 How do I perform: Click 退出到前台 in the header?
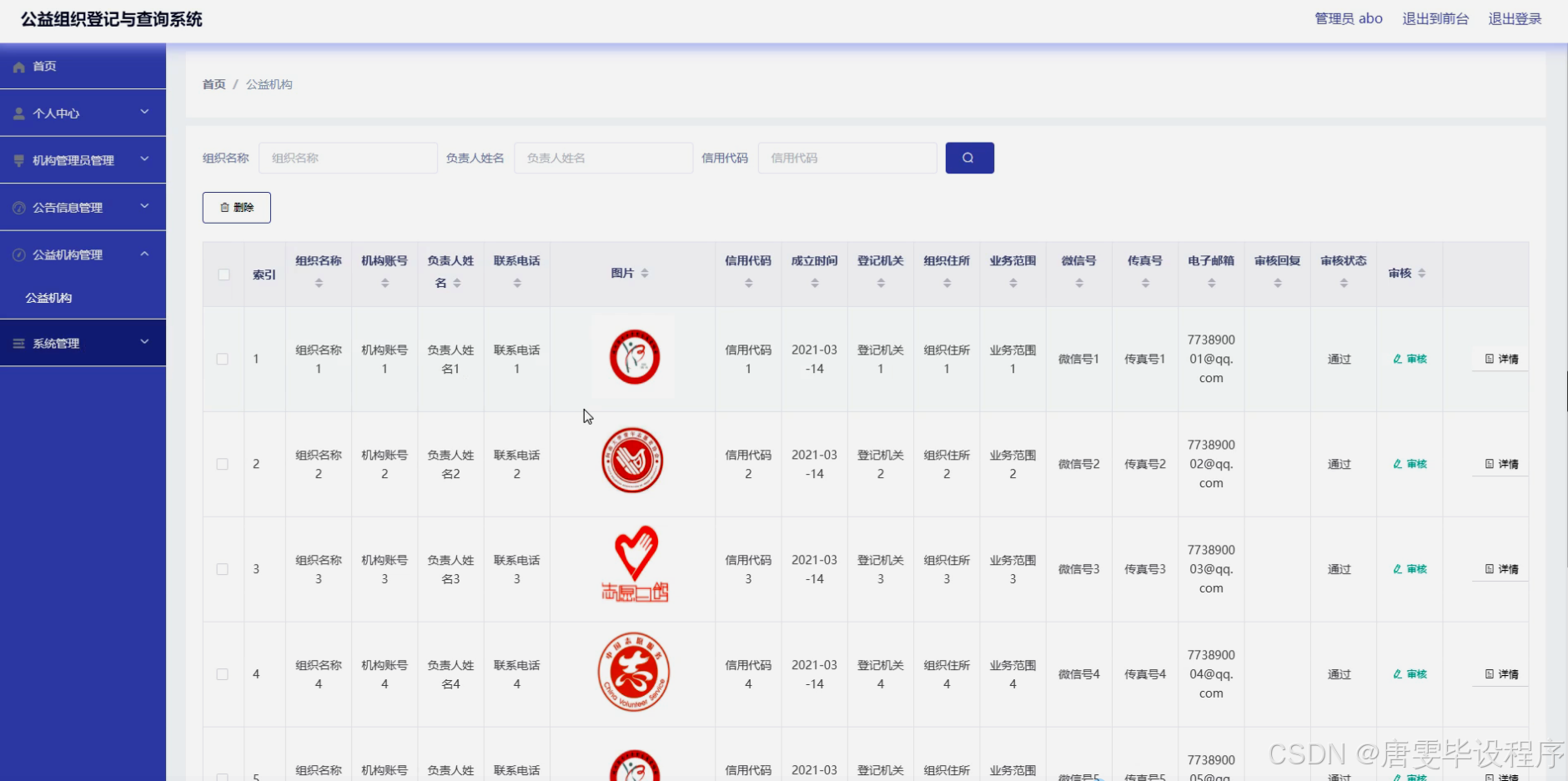tap(1435, 18)
